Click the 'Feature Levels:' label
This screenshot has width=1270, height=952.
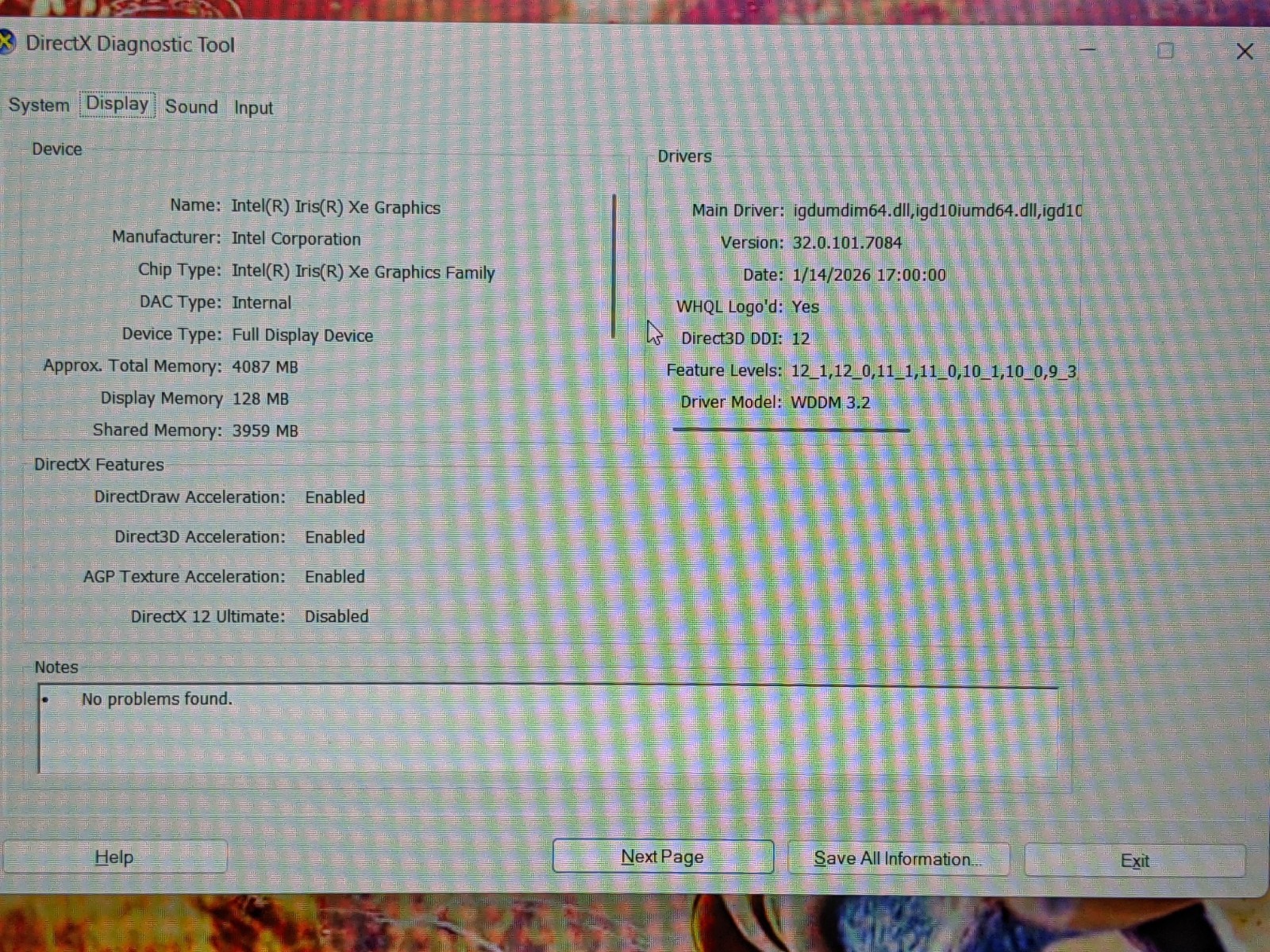pos(724,370)
